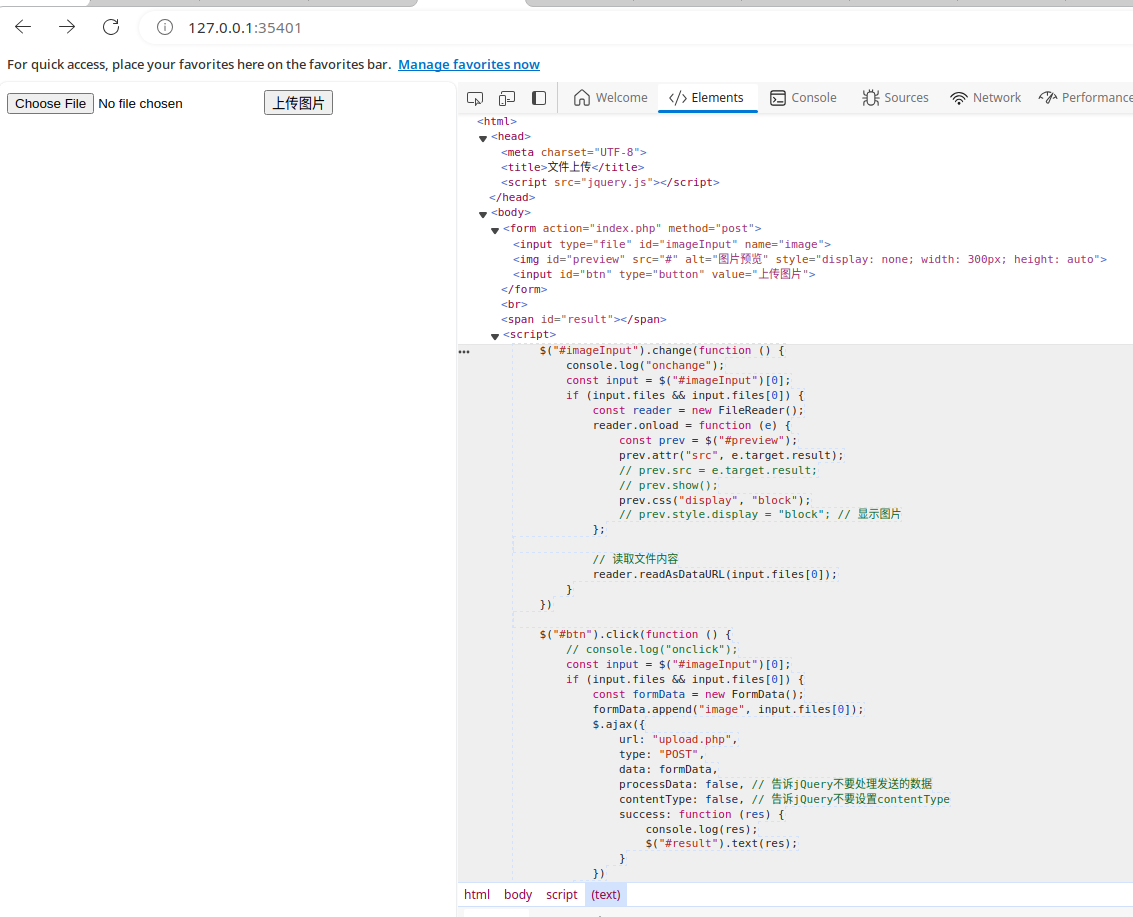
Task: Click the data: formData code line
Action: 668,770
